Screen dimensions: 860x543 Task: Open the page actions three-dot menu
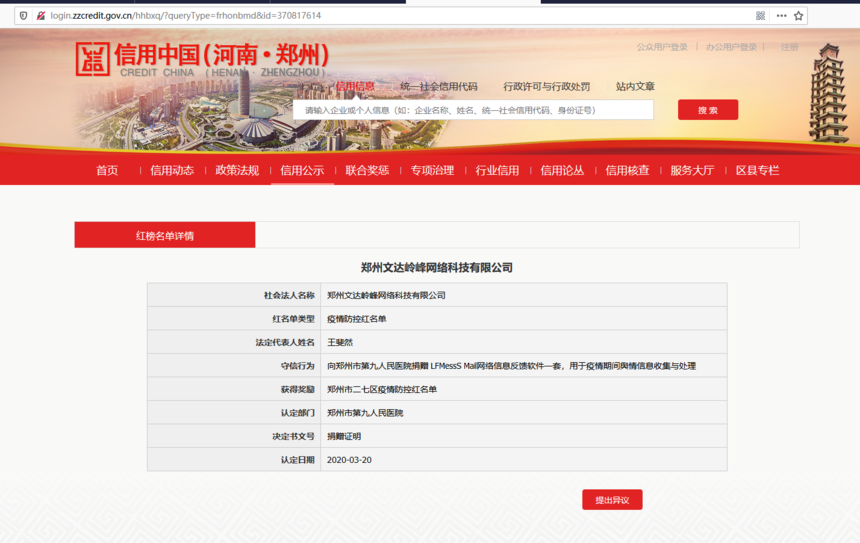coord(781,16)
